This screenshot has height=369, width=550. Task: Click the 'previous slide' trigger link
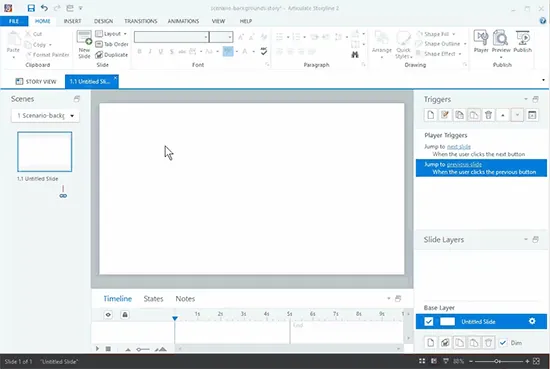[464, 165]
